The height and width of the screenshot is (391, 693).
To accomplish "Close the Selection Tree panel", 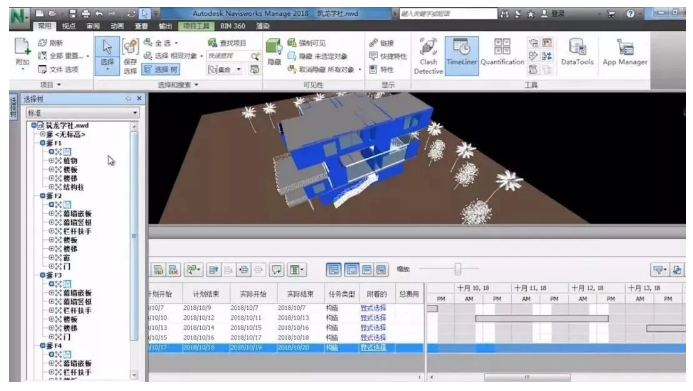I will click(139, 99).
